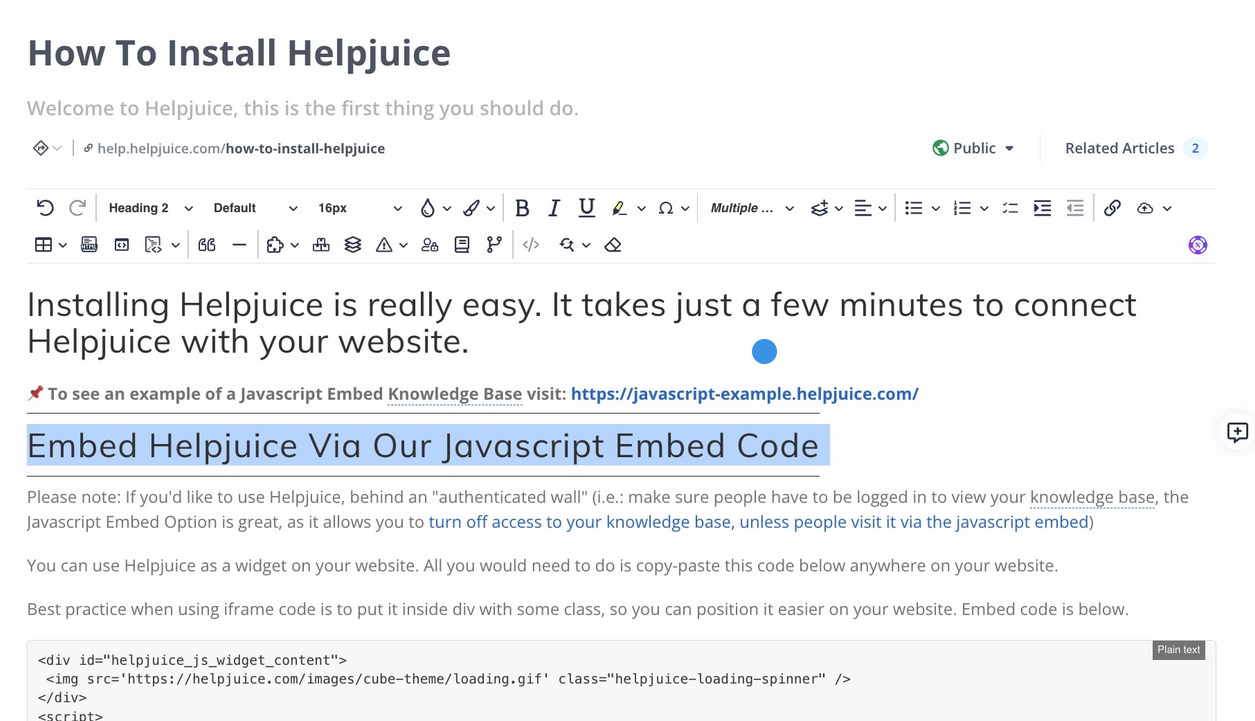Screen dimensions: 1255x721
Task: Click the second-row embed media icon
Action: (89, 245)
